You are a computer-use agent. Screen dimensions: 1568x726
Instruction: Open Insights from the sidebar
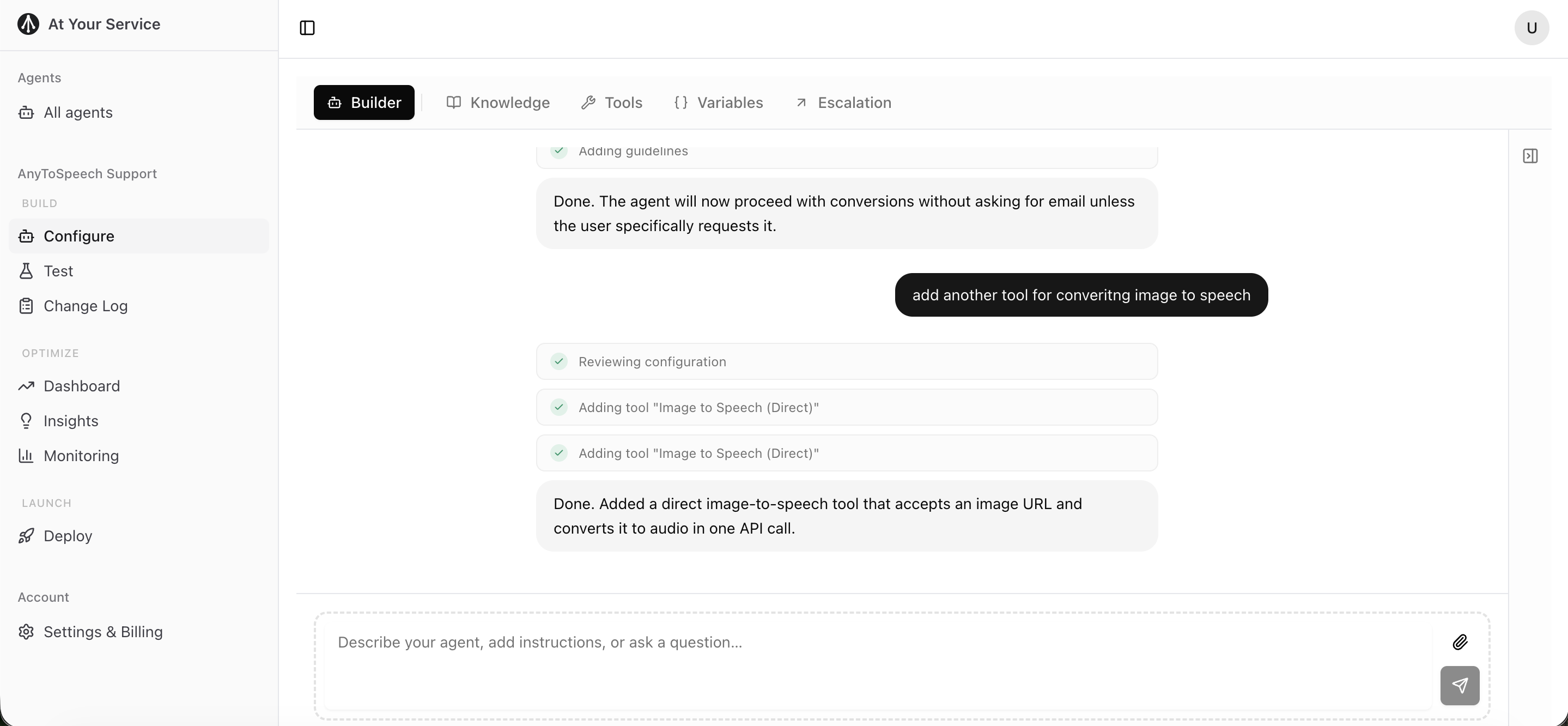pyautogui.click(x=71, y=421)
